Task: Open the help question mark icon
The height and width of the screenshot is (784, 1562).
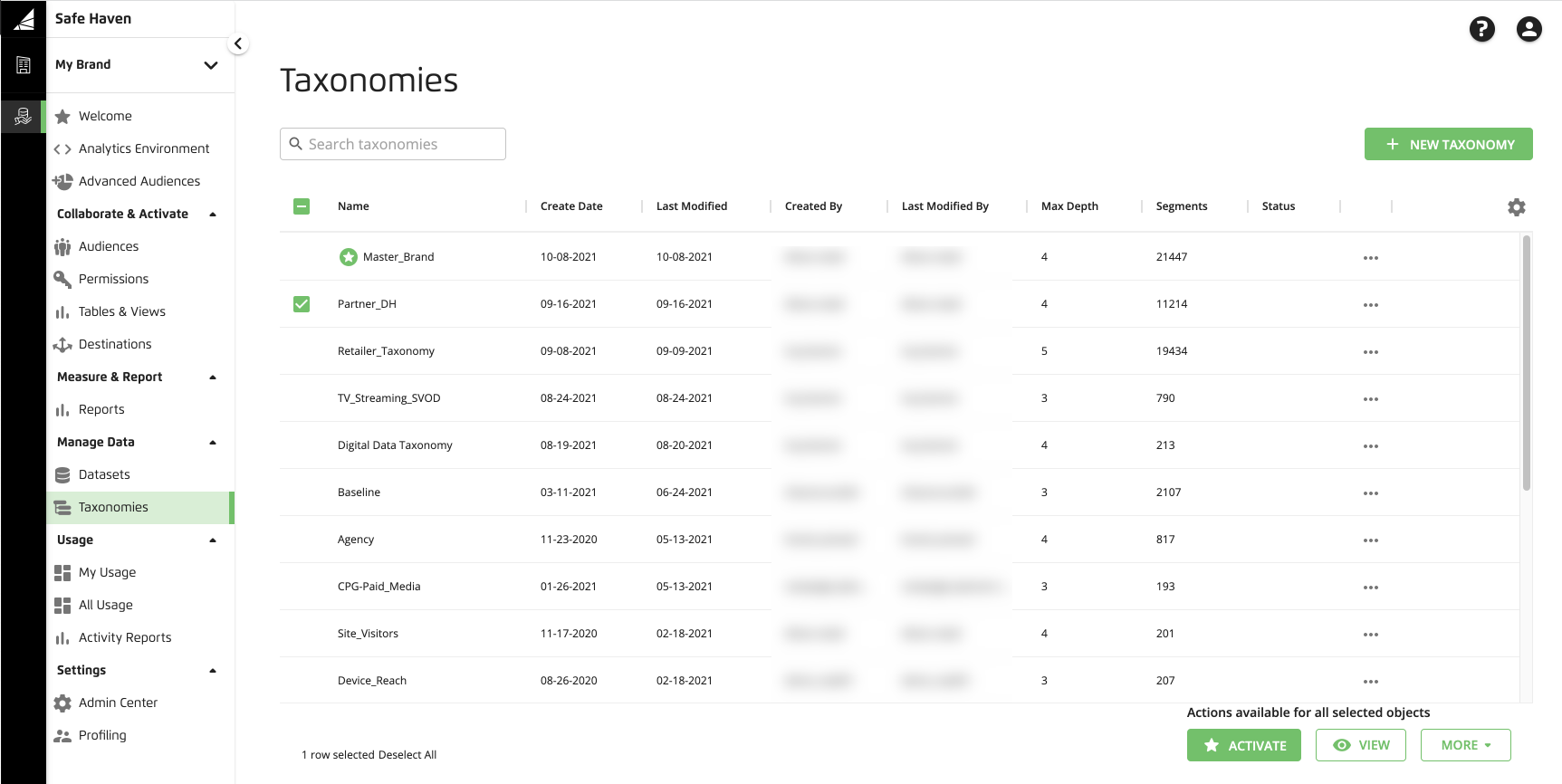Action: pyautogui.click(x=1481, y=29)
